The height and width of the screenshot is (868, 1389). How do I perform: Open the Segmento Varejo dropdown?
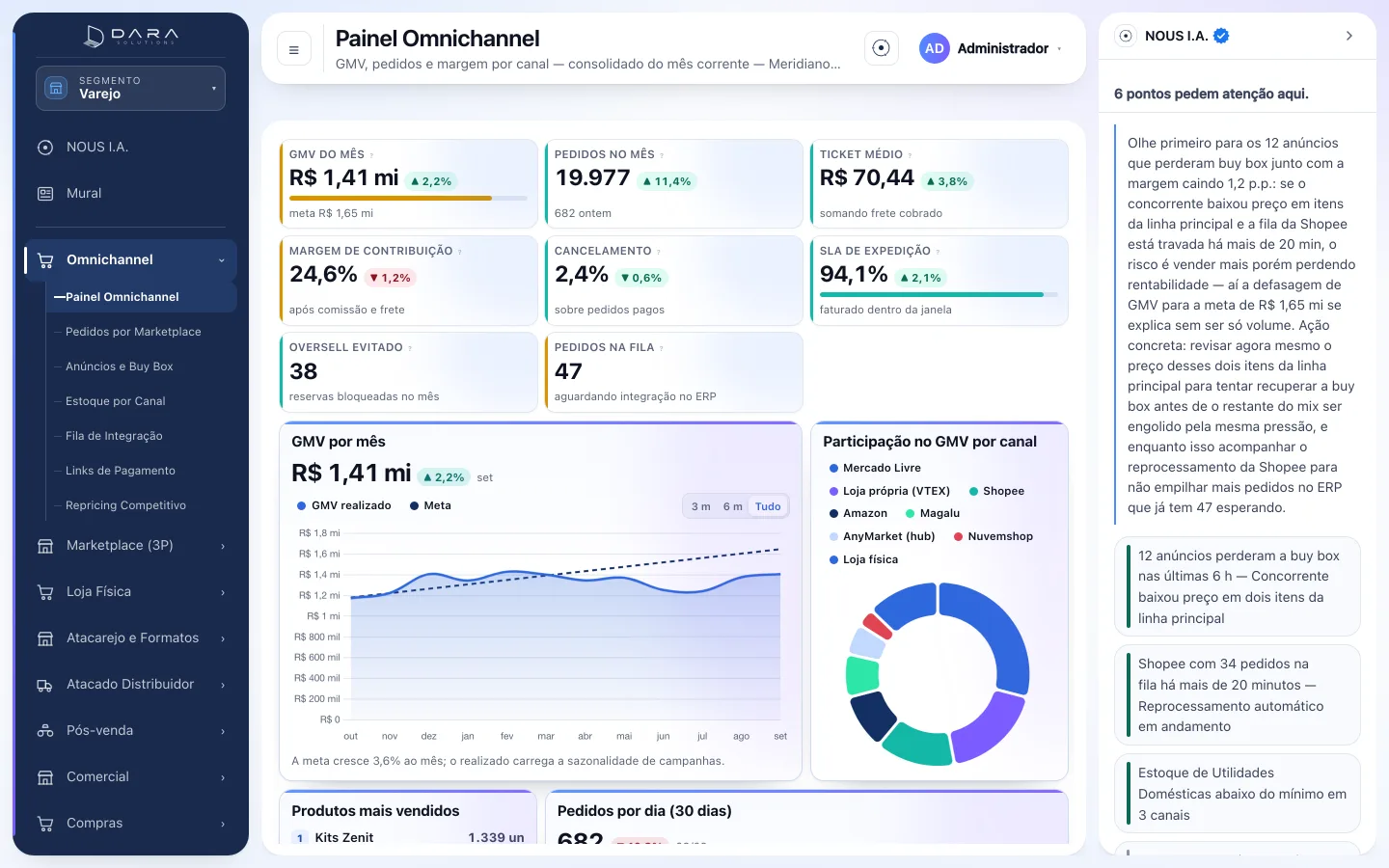(130, 88)
